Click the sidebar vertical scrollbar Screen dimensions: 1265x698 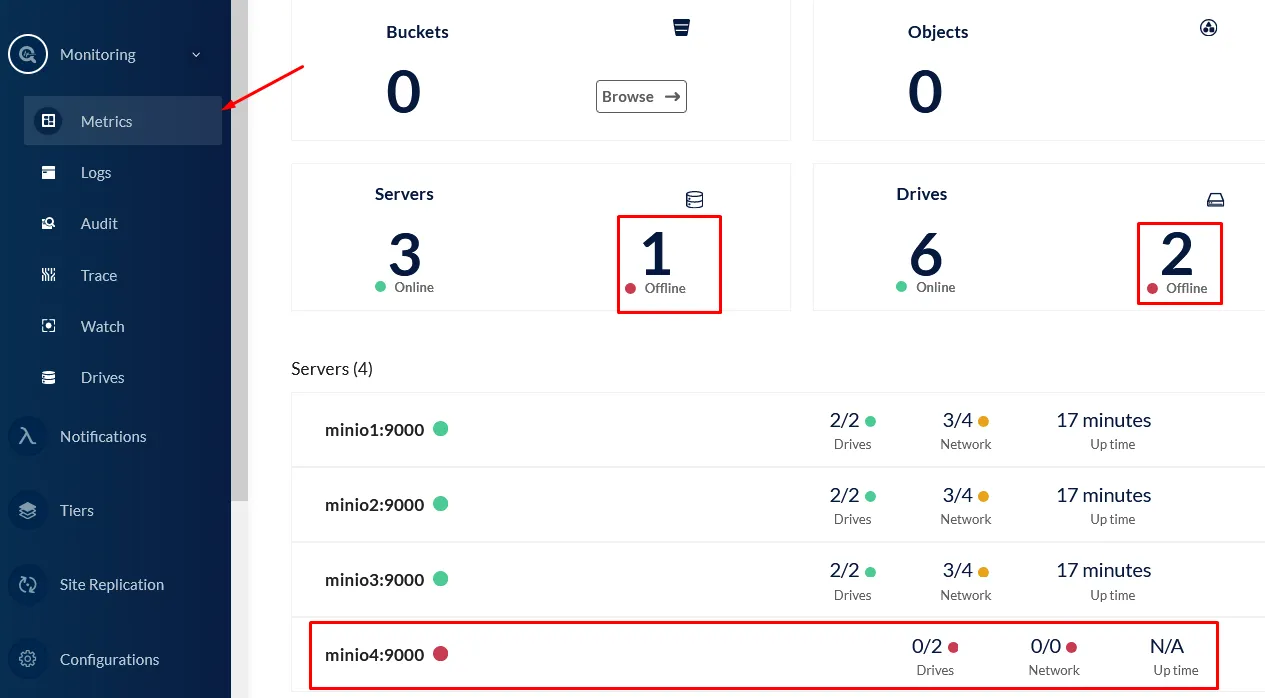pos(240,250)
